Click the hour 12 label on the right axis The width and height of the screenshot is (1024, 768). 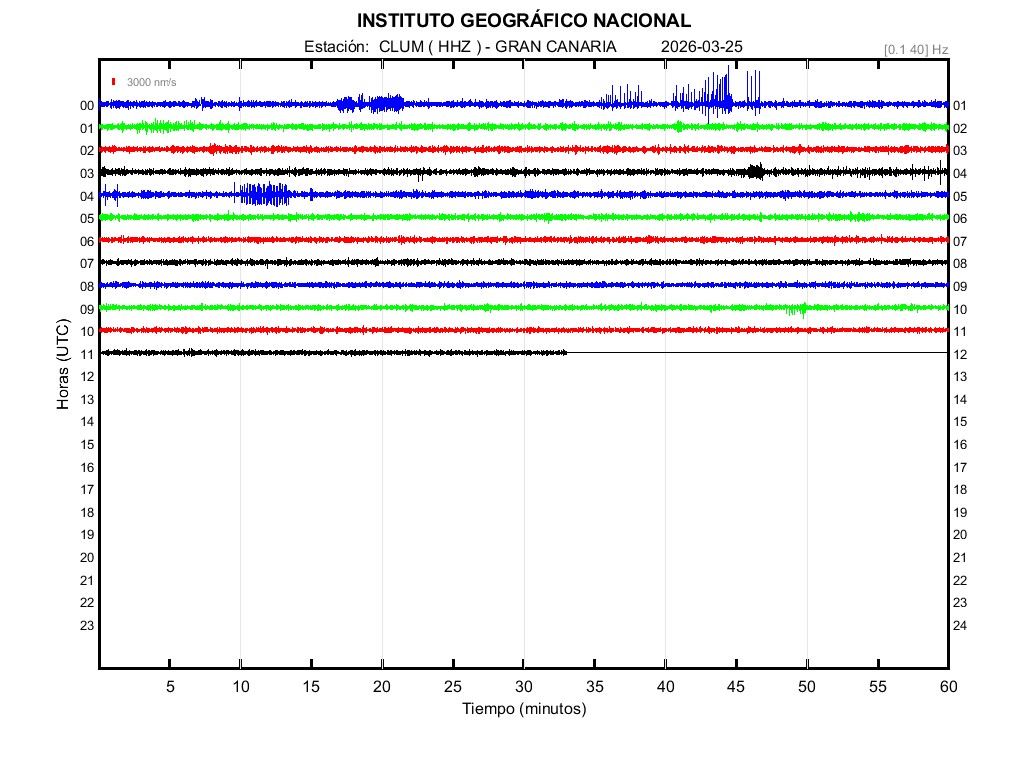click(960, 354)
